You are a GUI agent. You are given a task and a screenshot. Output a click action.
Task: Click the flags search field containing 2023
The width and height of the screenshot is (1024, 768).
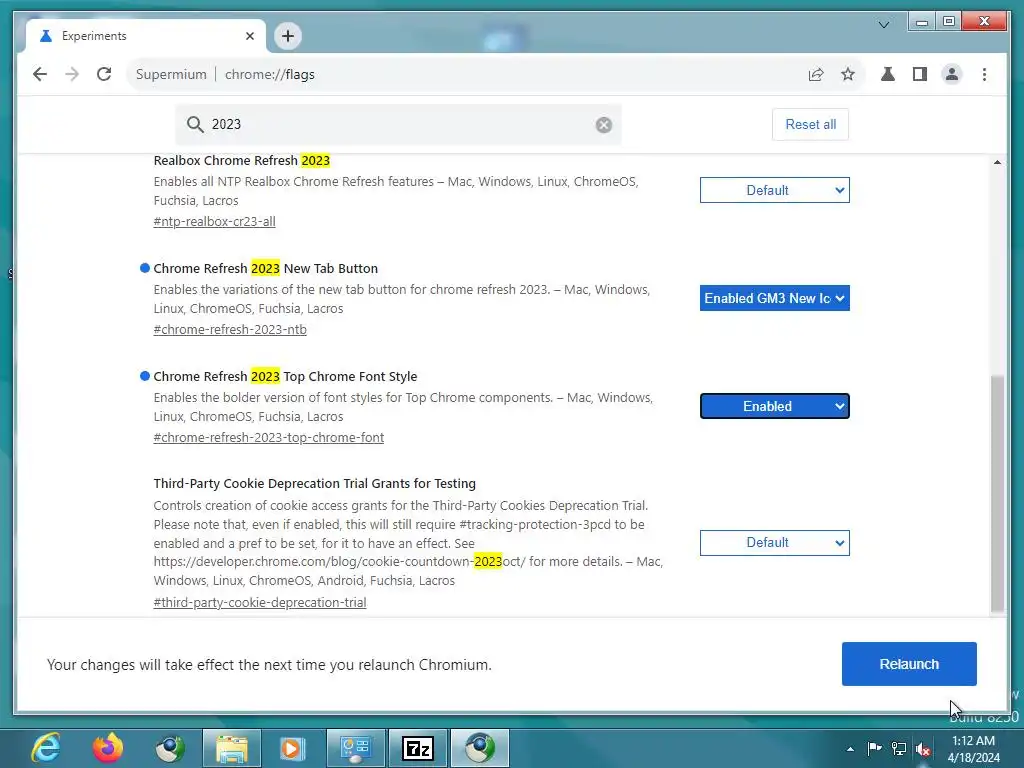click(x=398, y=124)
